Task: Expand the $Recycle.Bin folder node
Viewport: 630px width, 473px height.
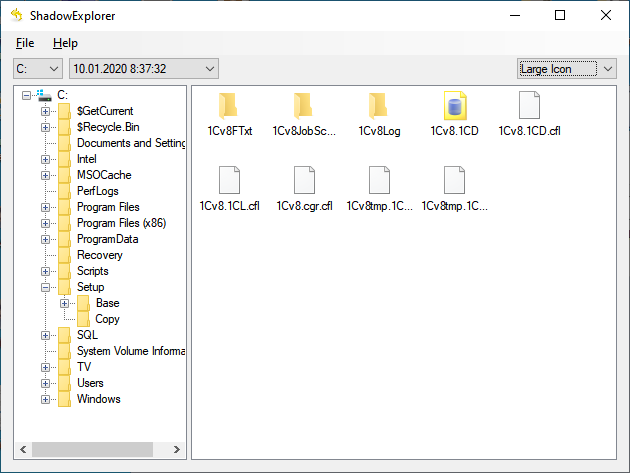Action: coord(45,127)
